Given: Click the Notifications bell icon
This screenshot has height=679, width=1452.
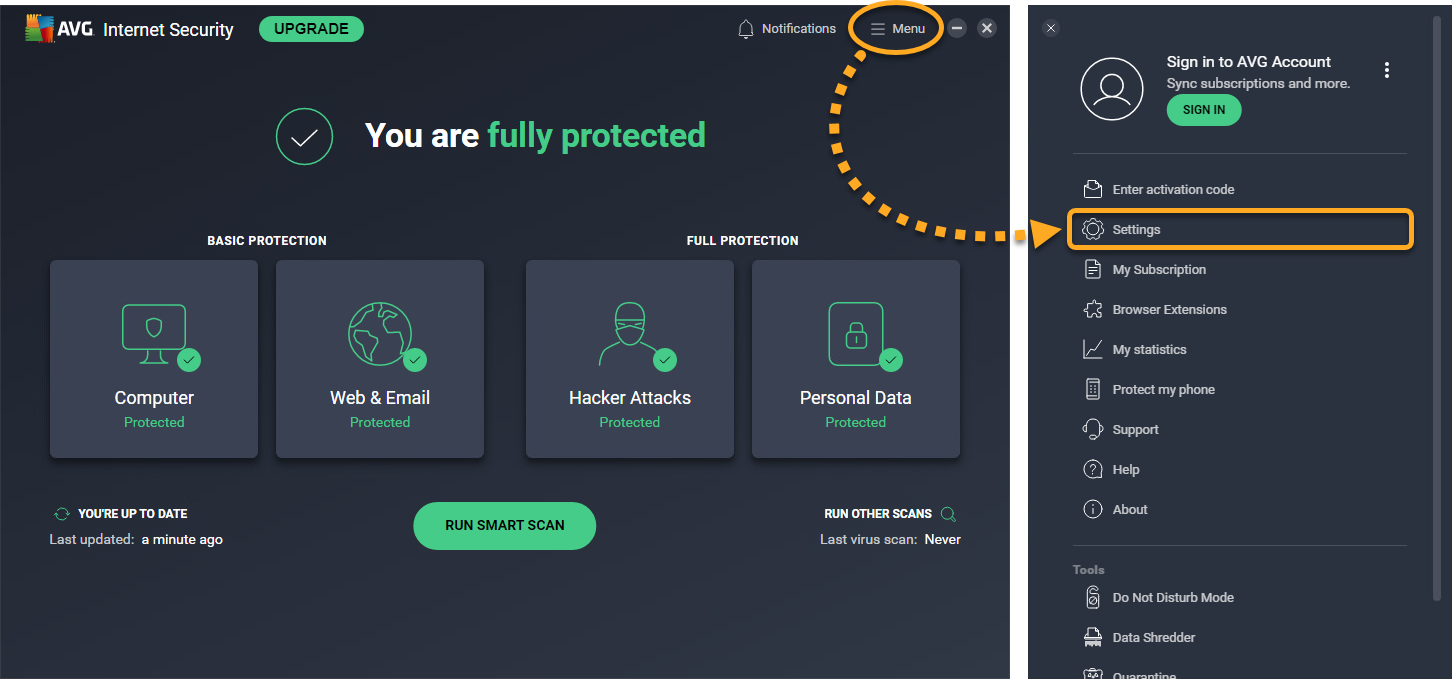Looking at the screenshot, I should coord(746,29).
